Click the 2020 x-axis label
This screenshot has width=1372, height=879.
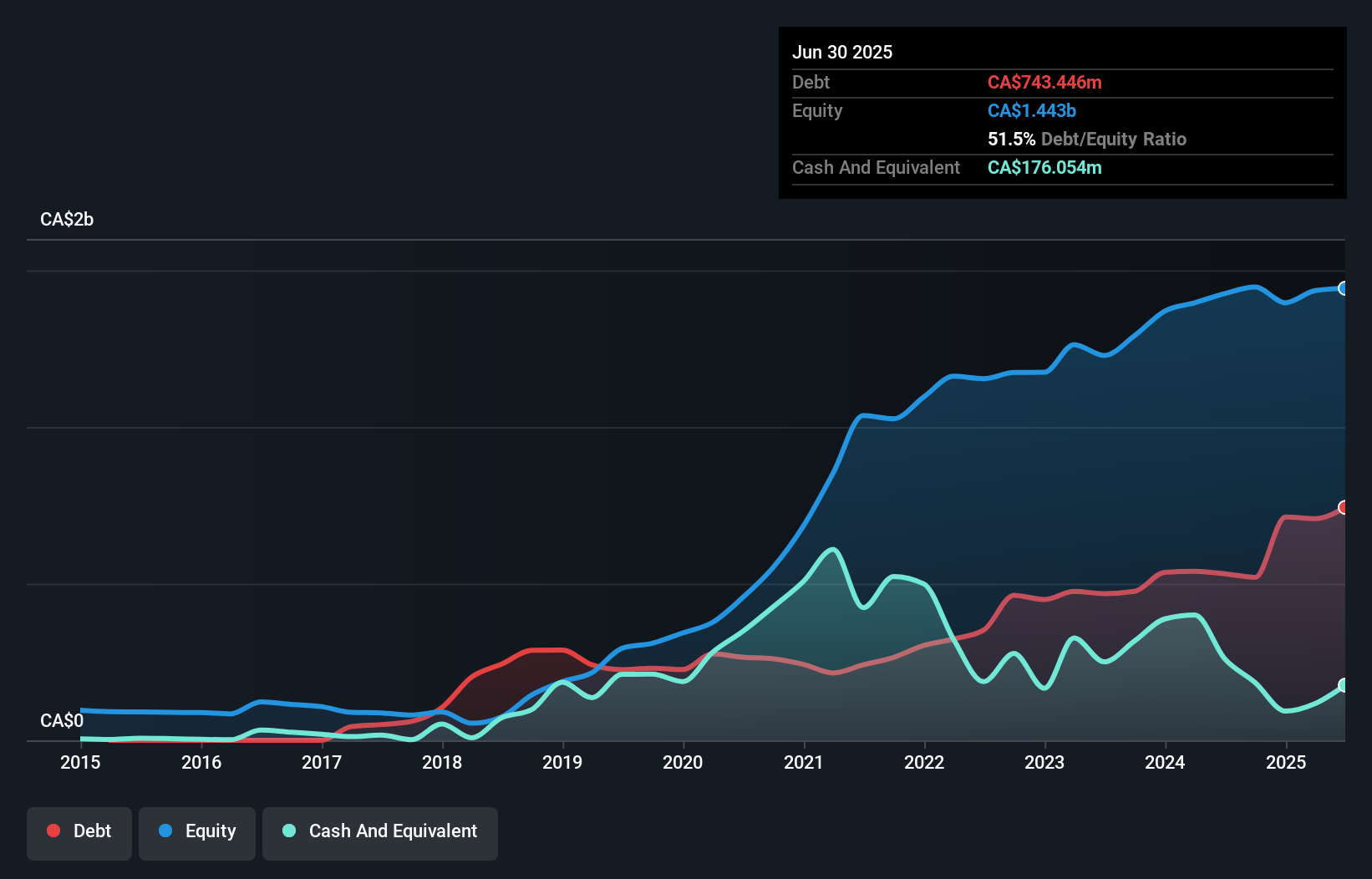(x=683, y=762)
